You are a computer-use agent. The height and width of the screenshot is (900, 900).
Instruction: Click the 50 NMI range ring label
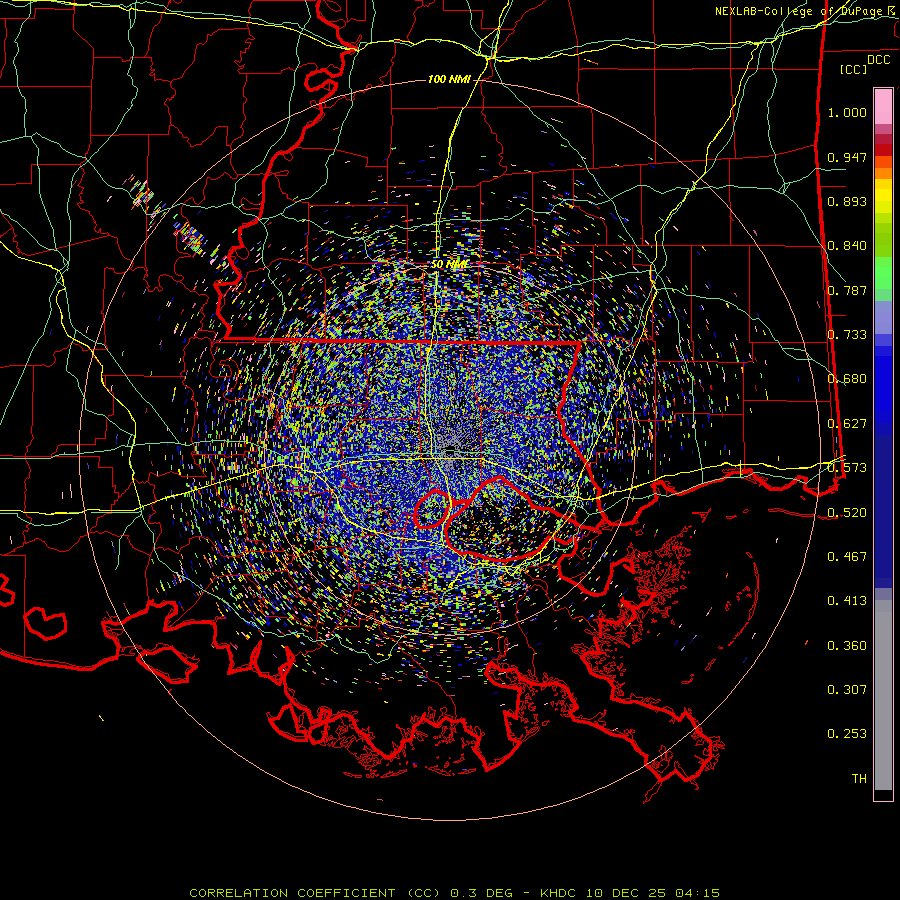pyautogui.click(x=449, y=265)
